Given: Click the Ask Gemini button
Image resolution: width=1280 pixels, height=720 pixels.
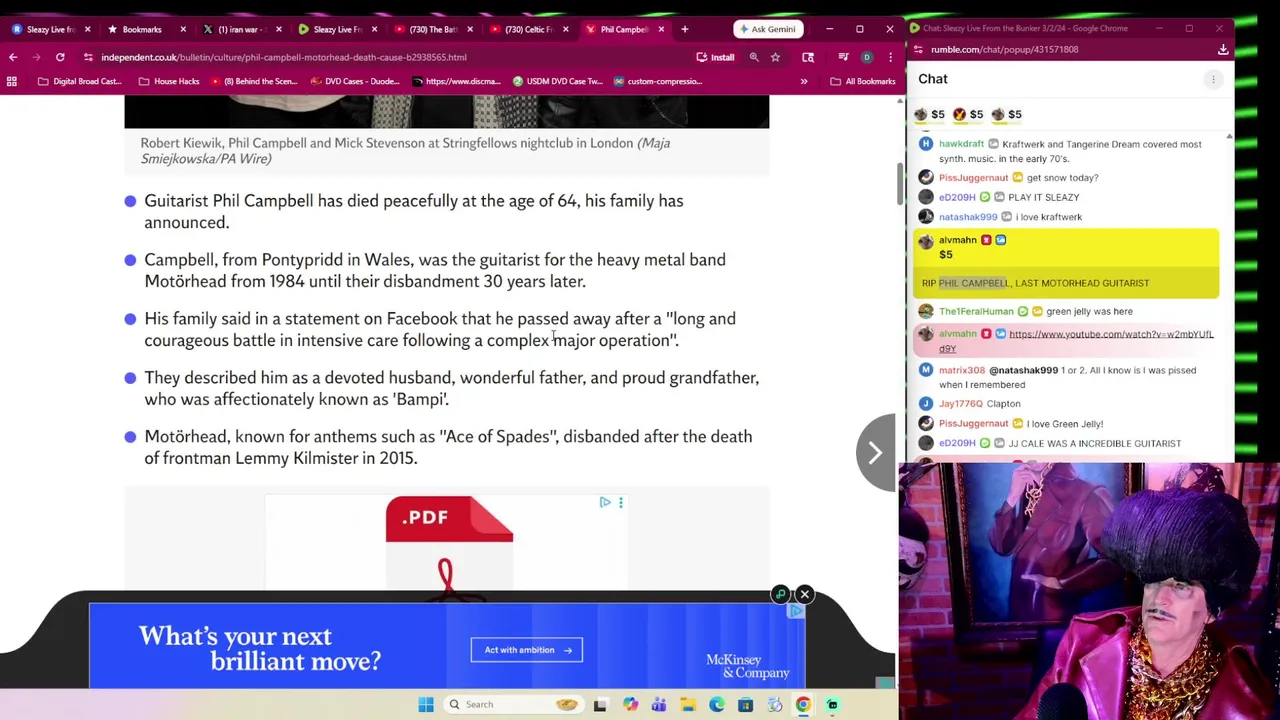Looking at the screenshot, I should tap(769, 29).
